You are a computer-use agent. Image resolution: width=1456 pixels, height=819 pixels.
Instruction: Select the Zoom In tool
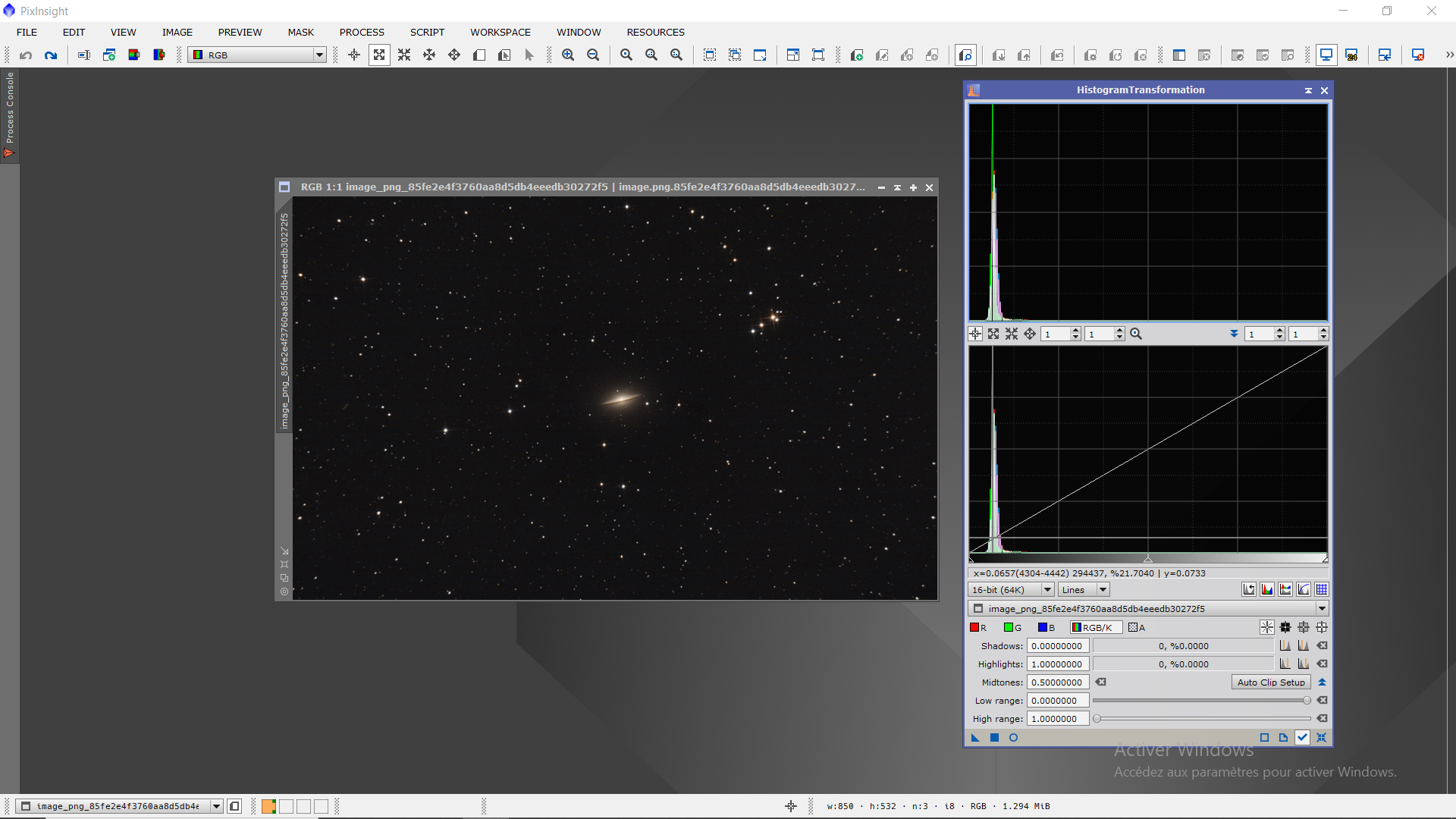[568, 55]
